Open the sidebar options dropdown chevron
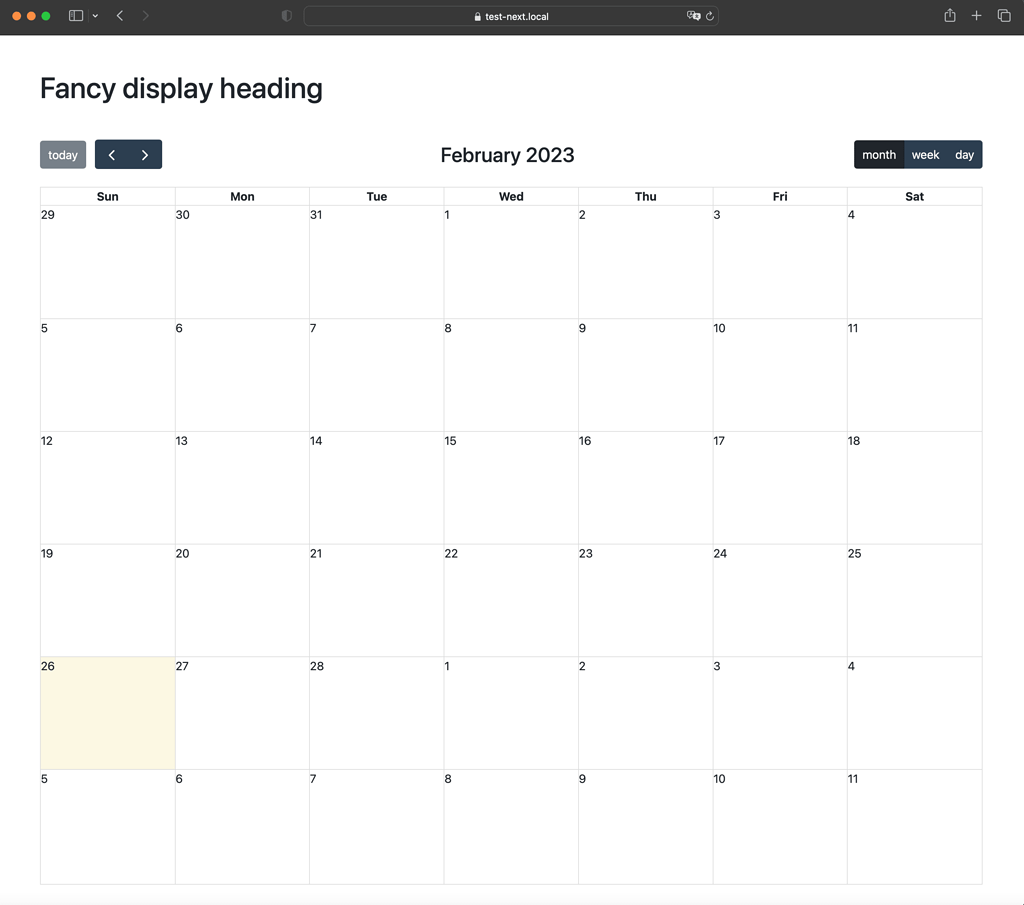The height and width of the screenshot is (905, 1024). [95, 16]
